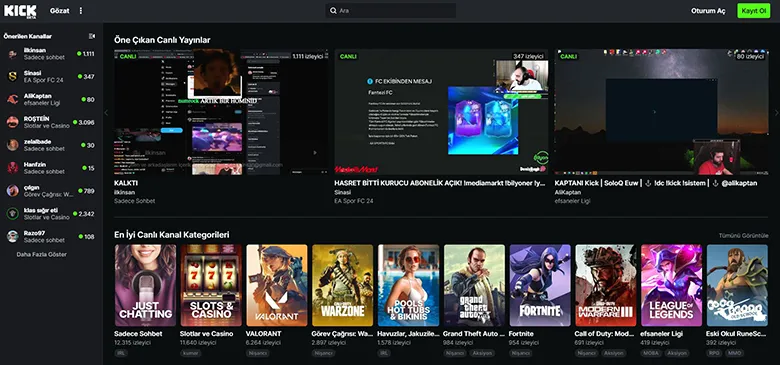Open the KALKTI stream thumbnail
The width and height of the screenshot is (780, 365).
point(221,112)
